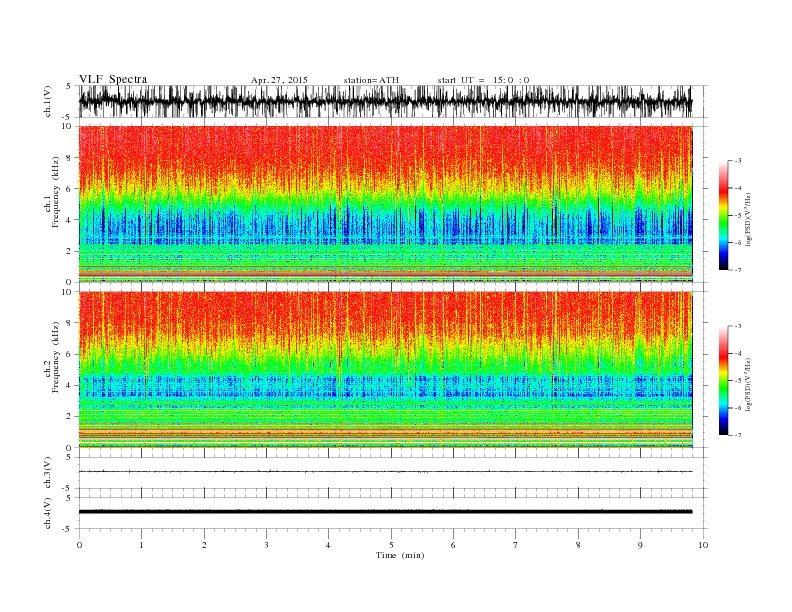Click the "10" kHz tick on ch.1 frequency axis
Image resolution: width=792 pixels, height=612 pixels.
[x=67, y=126]
